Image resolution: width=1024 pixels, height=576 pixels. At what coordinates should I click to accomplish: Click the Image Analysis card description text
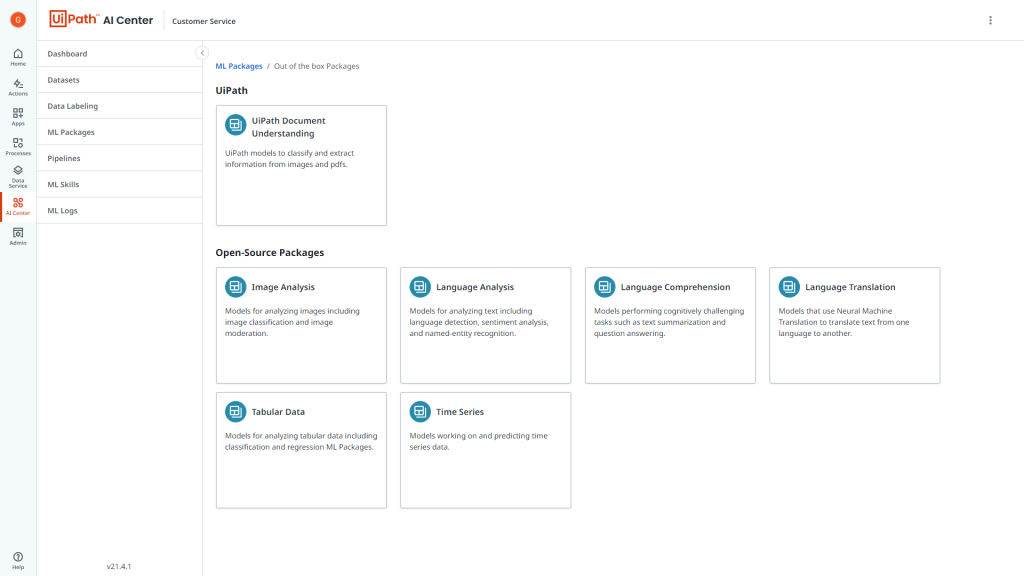pos(292,322)
